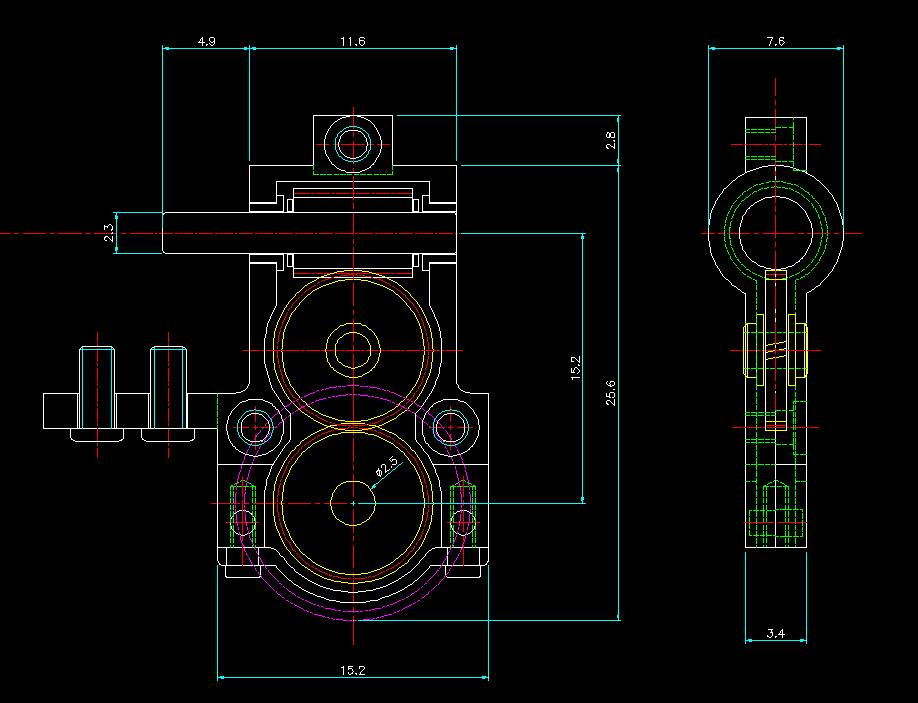
Task: Click the upper gear's center hub
Action: tap(353, 350)
